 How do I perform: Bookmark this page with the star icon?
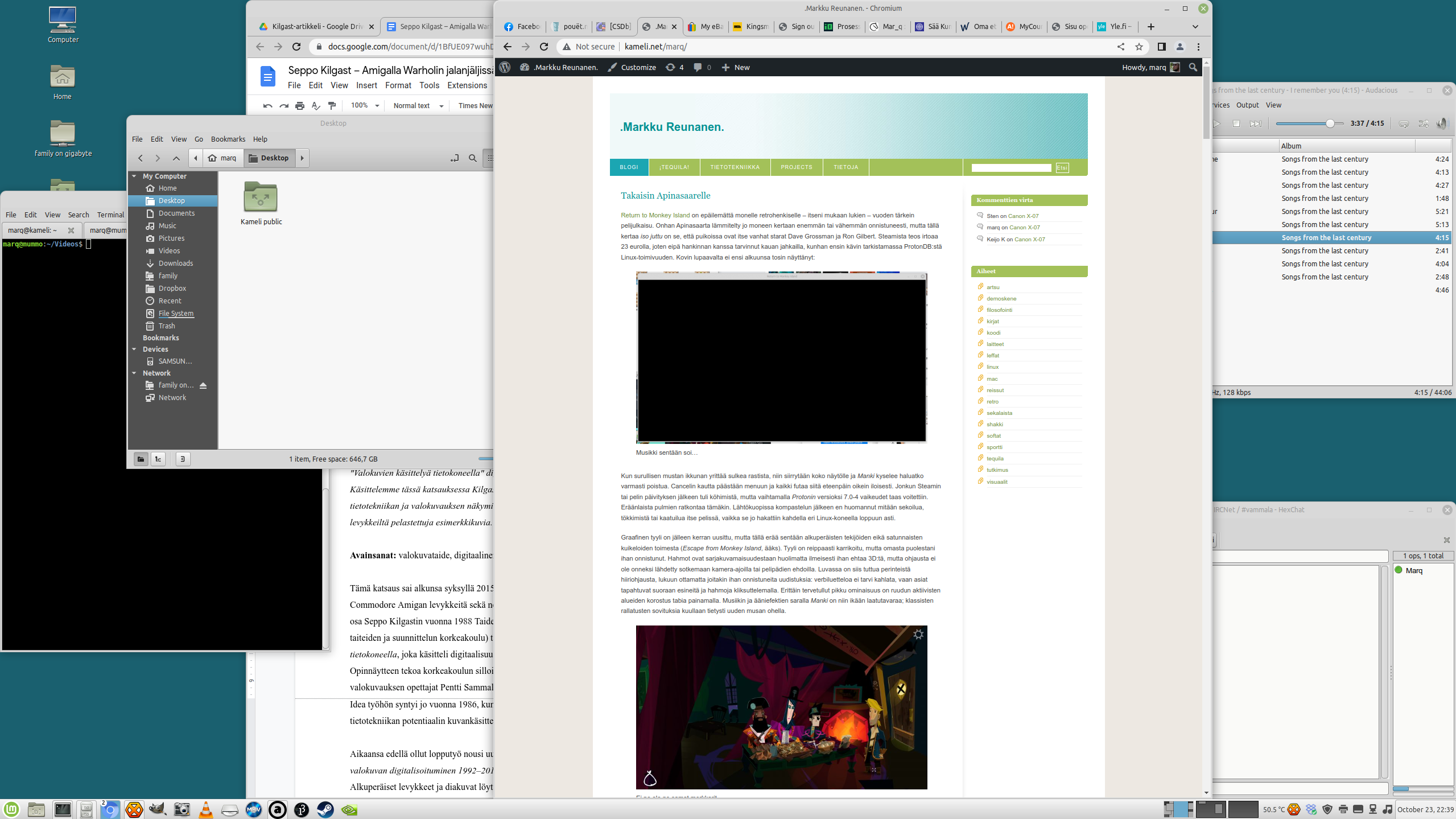click(1139, 47)
